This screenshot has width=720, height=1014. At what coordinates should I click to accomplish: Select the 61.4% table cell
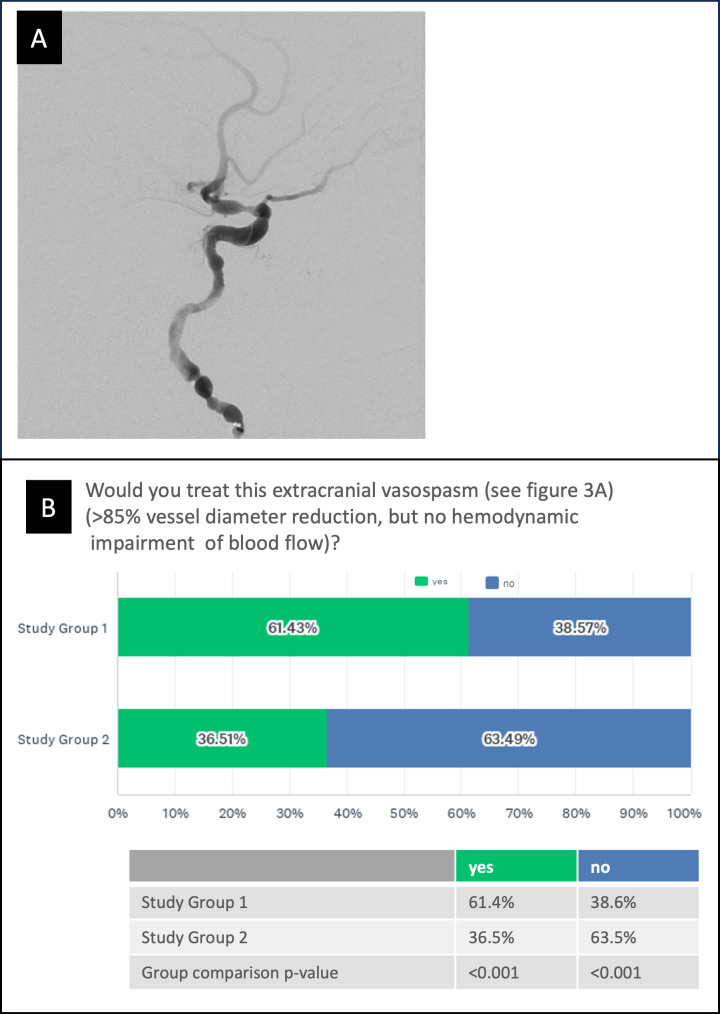[x=516, y=902]
